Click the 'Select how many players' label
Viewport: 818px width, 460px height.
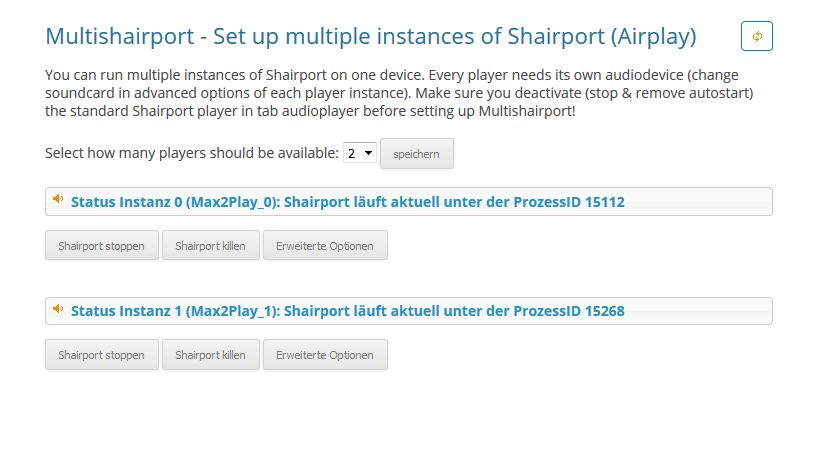click(x=192, y=153)
